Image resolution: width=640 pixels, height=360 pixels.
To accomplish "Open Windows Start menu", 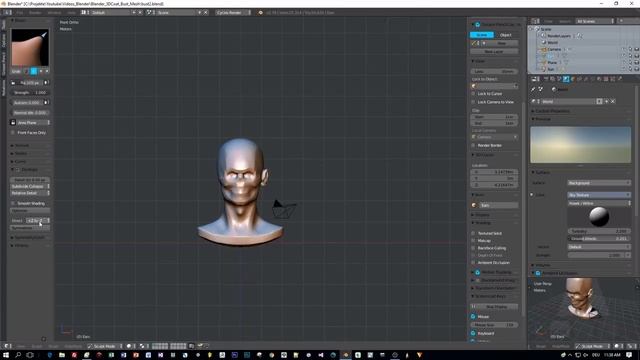I will point(6,355).
